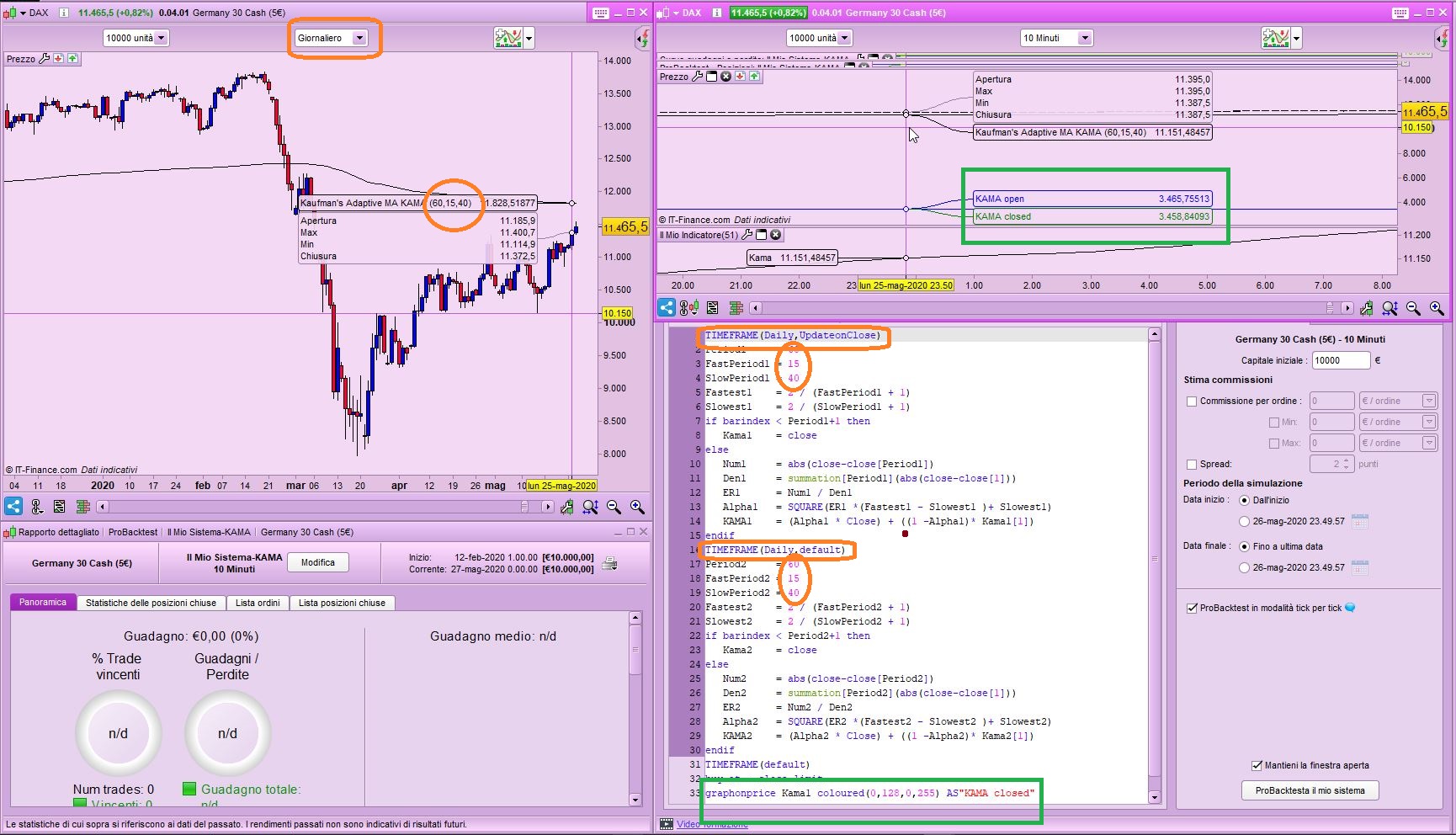Edit the Capitale iniziale input field

(1341, 360)
